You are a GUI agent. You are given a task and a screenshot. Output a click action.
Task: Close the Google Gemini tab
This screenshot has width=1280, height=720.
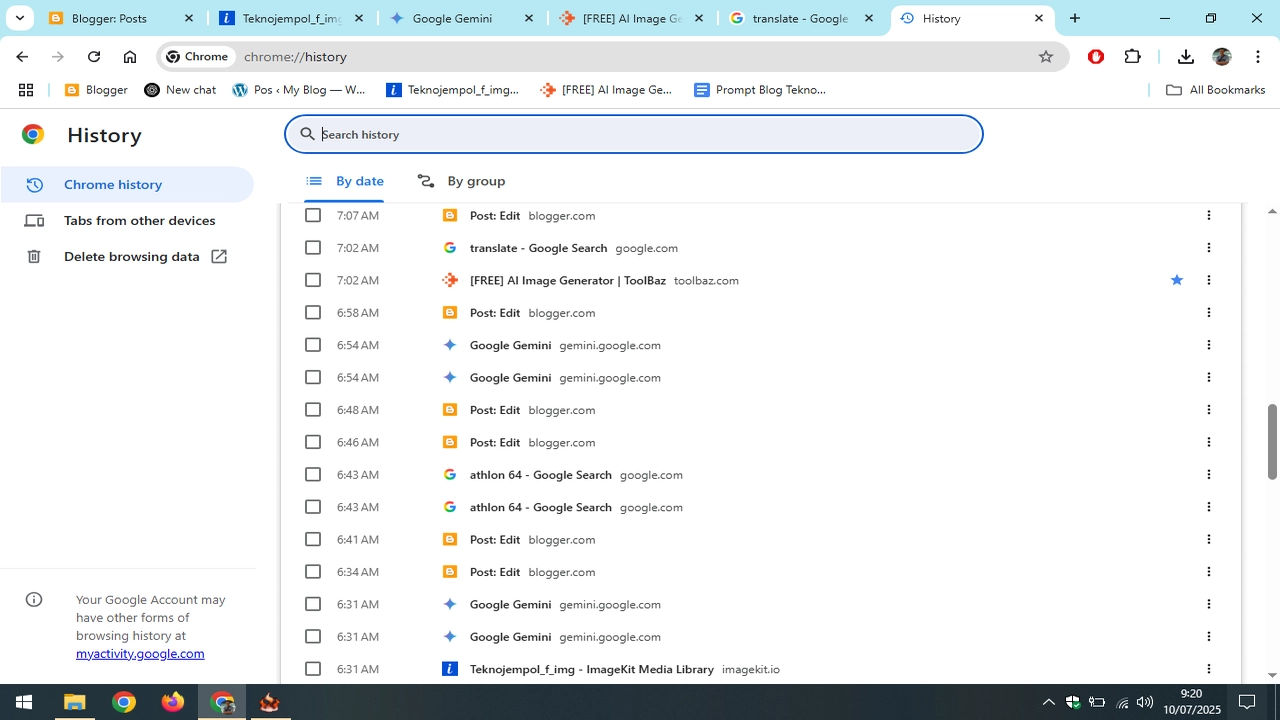click(x=529, y=18)
